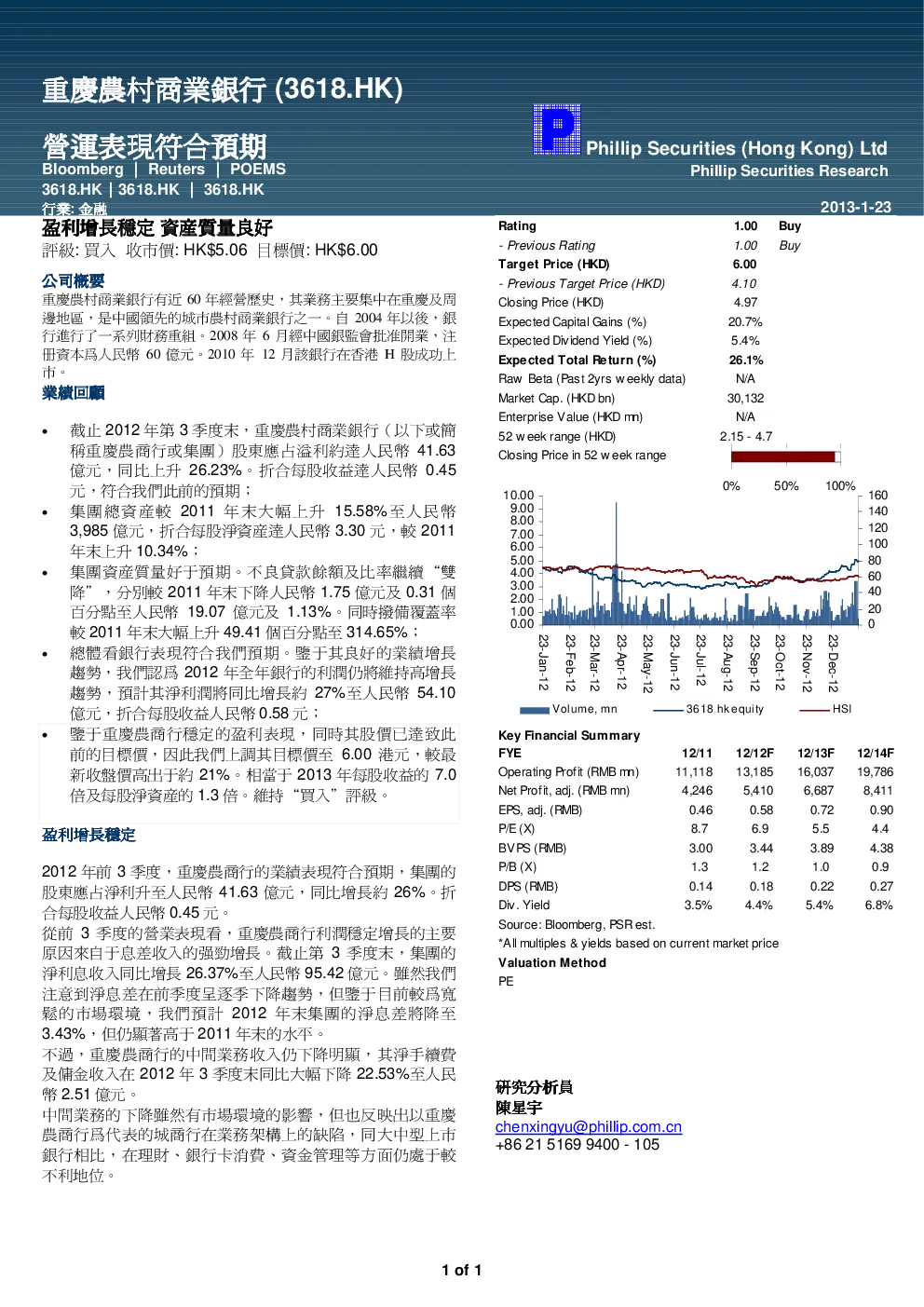Click the '研究分析員' analyst heading
The image size is (924, 1307).
coord(535,1087)
